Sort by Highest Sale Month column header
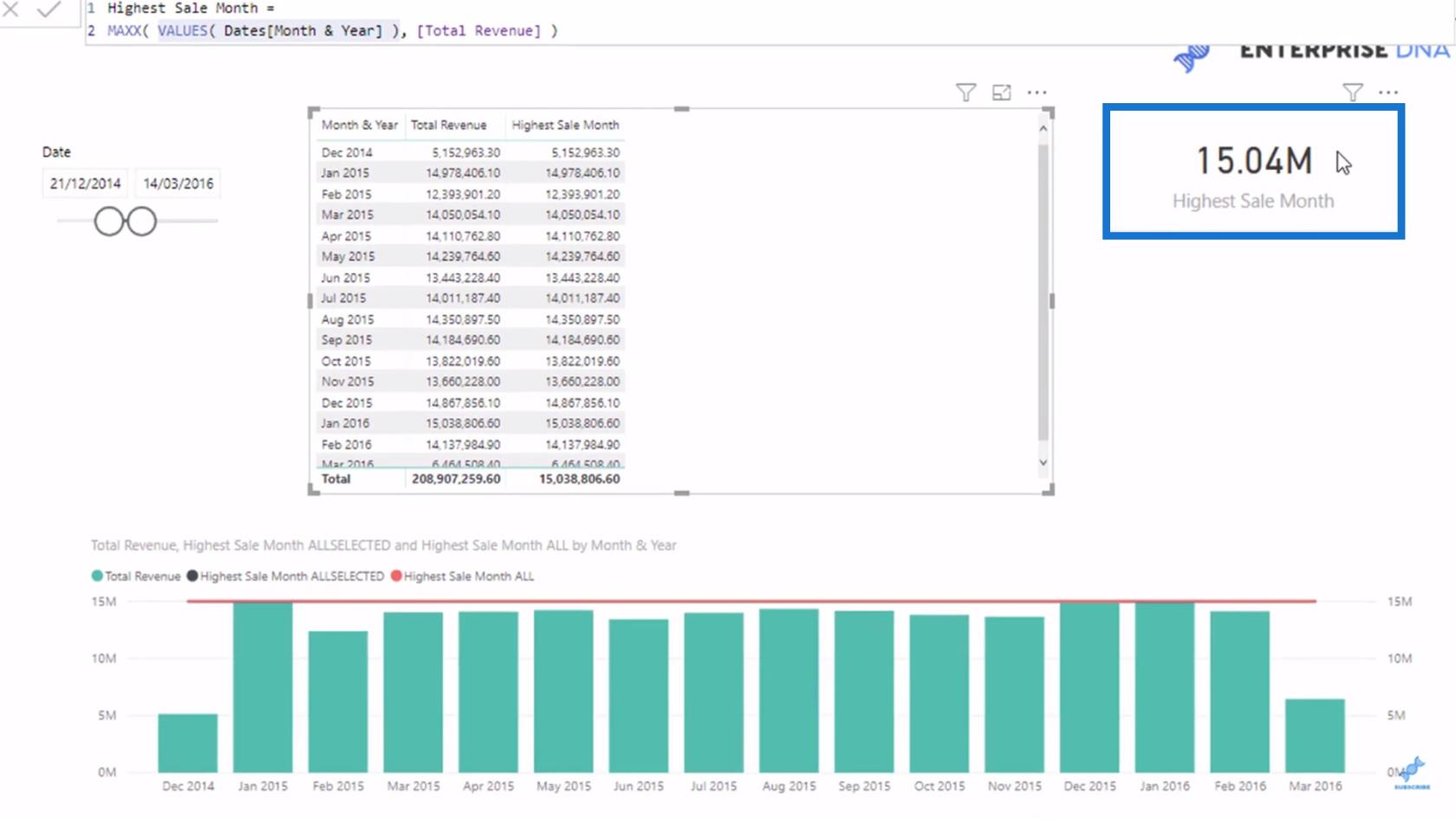1456x819 pixels. [x=565, y=125]
